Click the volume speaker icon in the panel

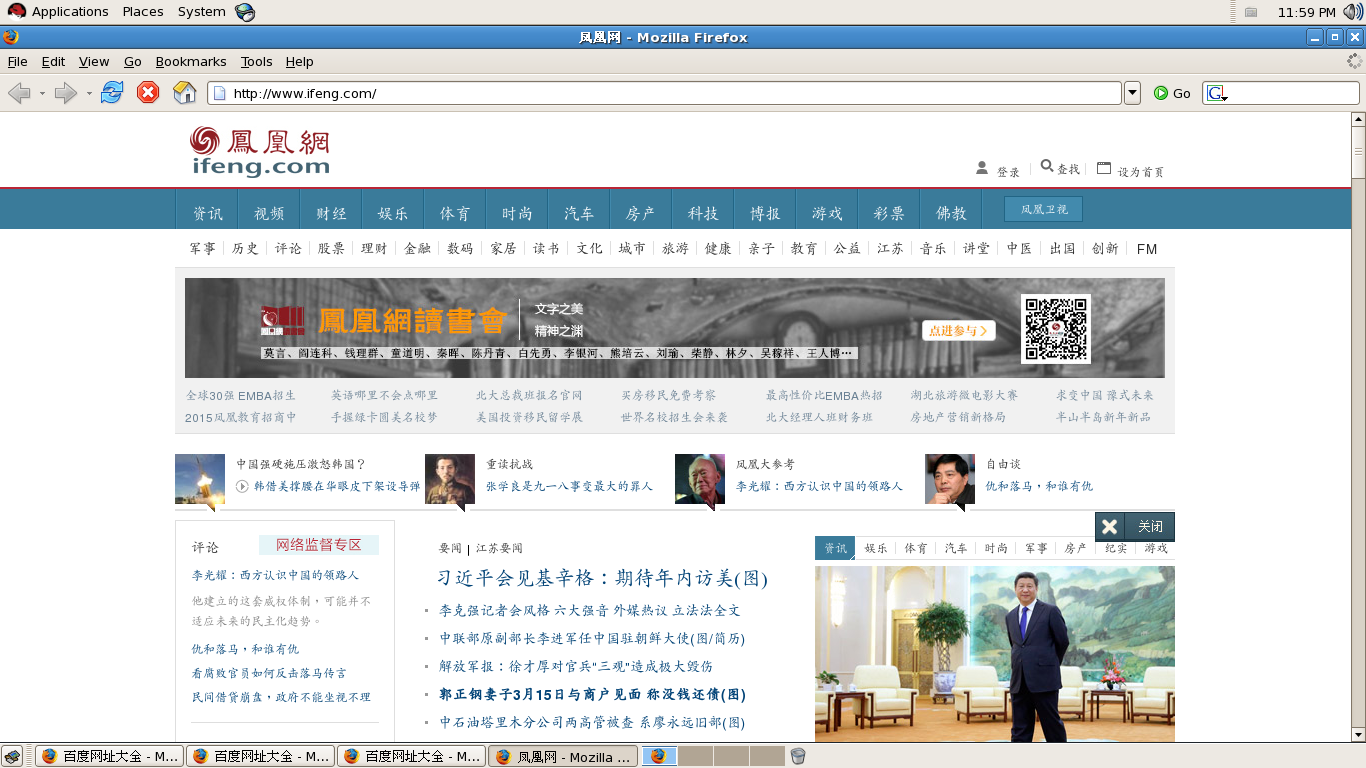(x=1353, y=12)
